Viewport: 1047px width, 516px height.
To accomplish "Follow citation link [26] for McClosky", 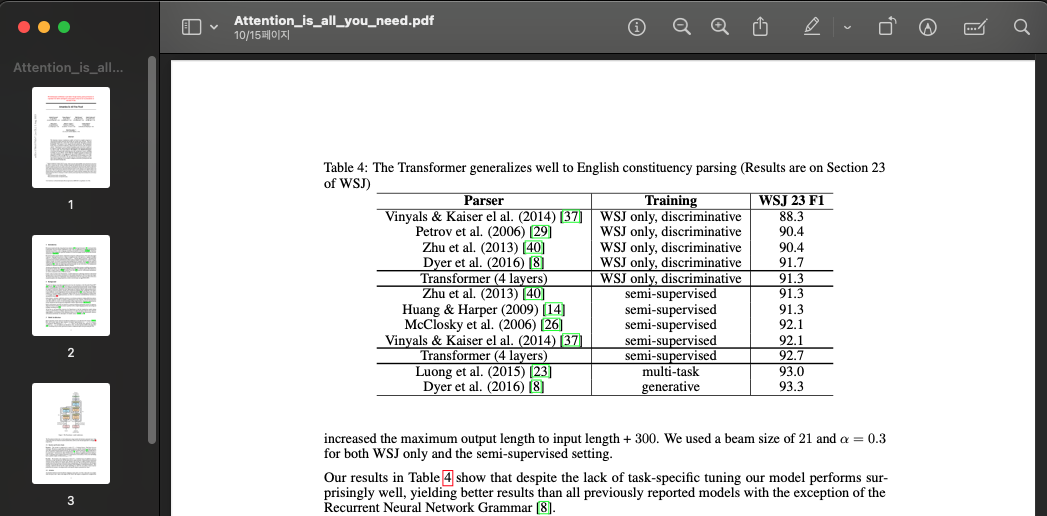I will 552,324.
